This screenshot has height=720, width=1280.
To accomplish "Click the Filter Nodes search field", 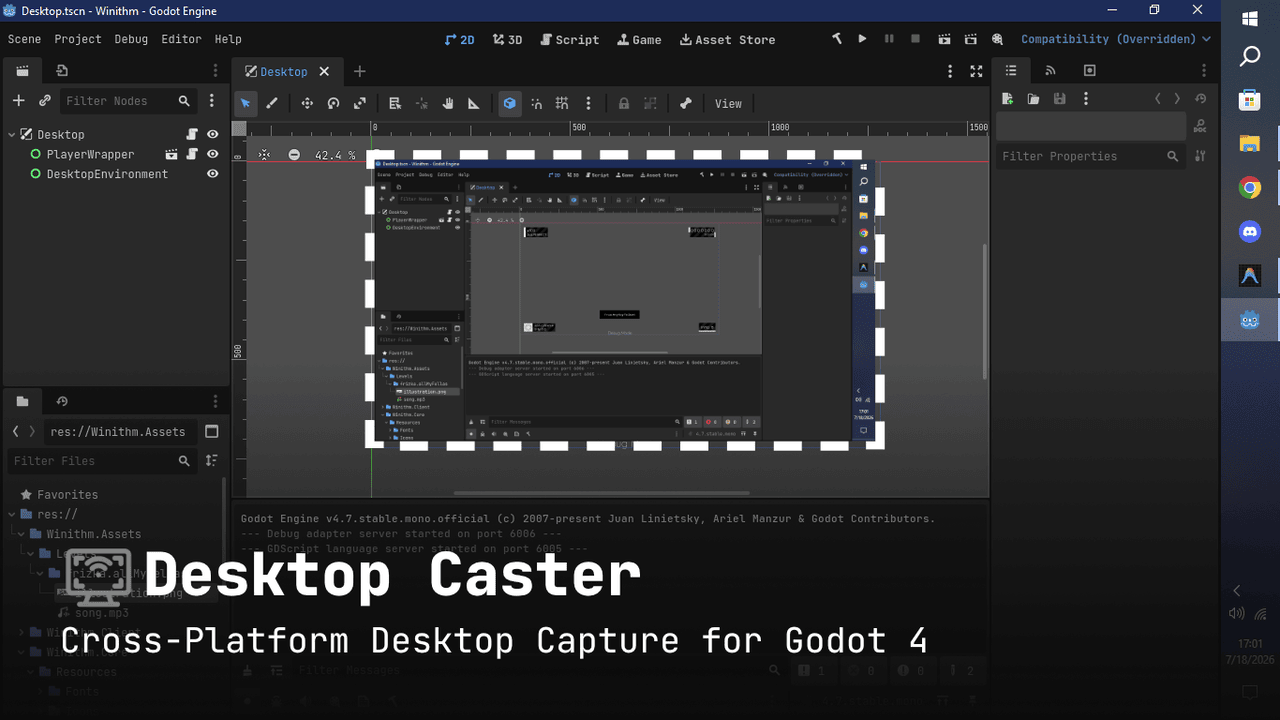I will tap(127, 101).
